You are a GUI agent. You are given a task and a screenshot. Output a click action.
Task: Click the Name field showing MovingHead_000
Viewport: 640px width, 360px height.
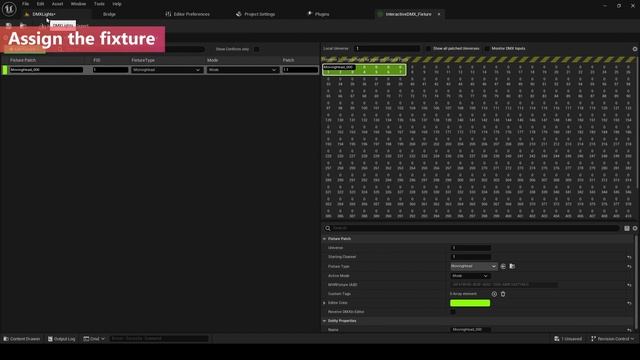pyautogui.click(x=471, y=330)
